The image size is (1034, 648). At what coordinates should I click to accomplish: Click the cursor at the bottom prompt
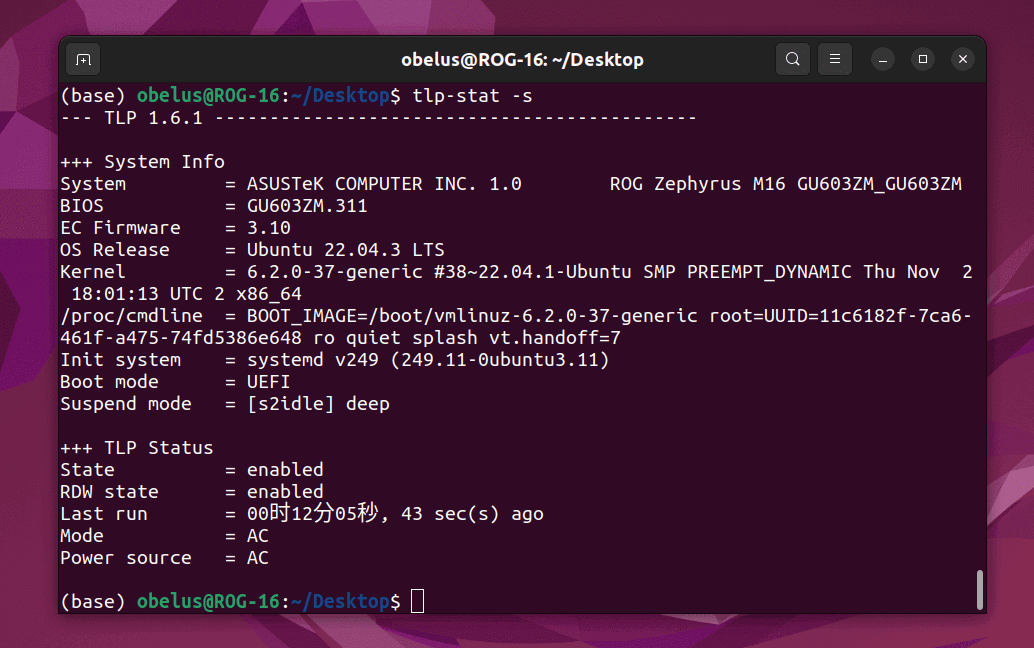tap(417, 601)
